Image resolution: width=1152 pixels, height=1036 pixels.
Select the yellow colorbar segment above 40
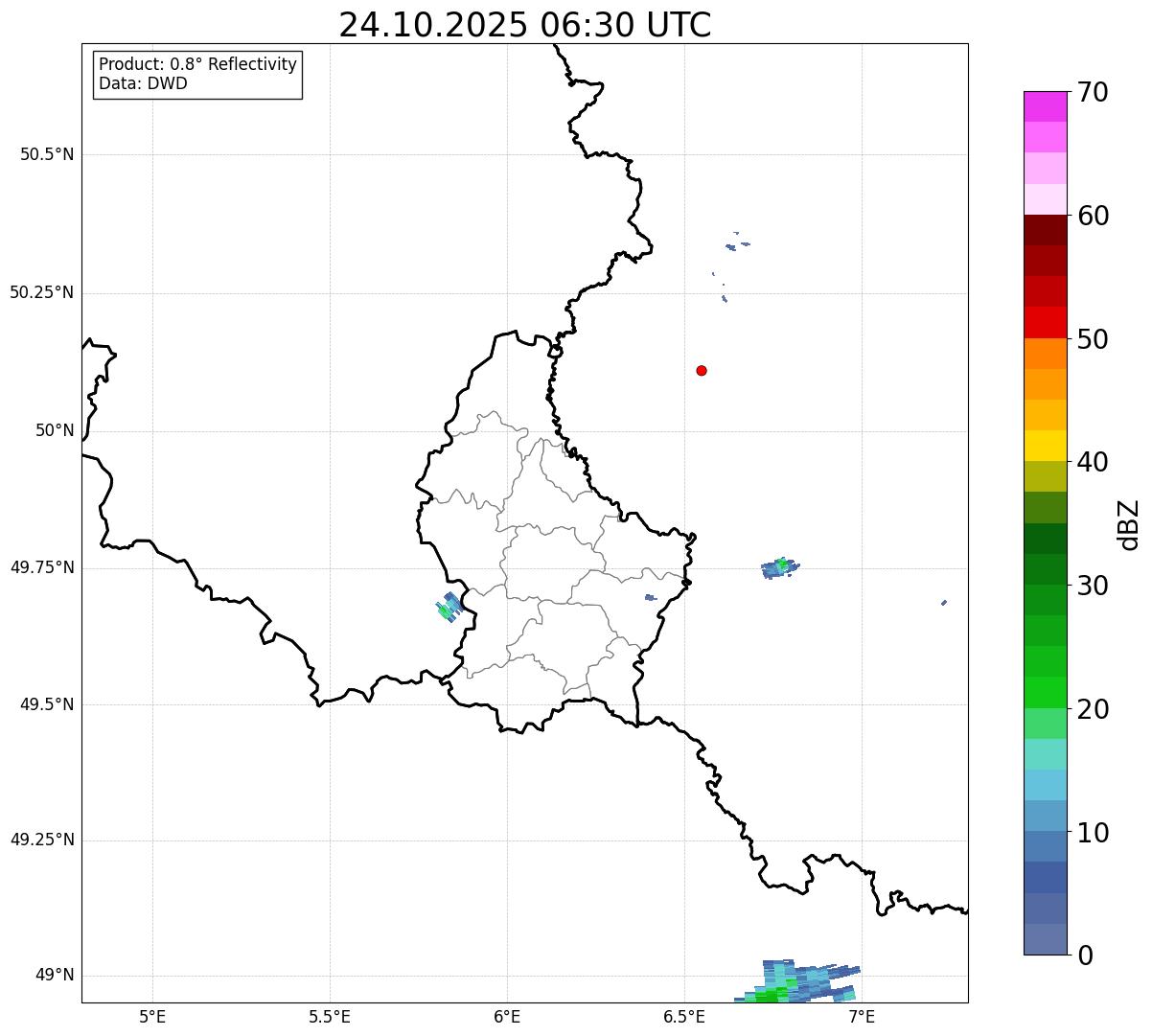1045,446
